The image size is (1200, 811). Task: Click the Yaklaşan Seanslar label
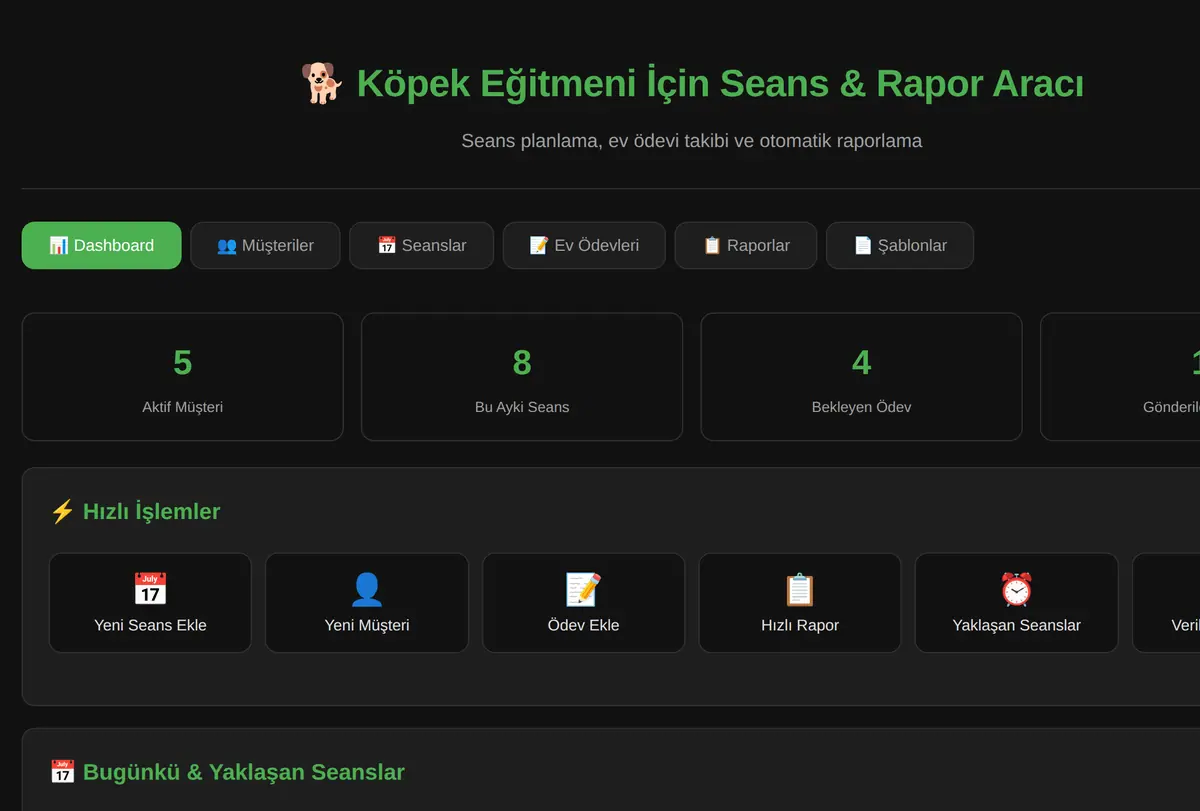[1016, 625]
